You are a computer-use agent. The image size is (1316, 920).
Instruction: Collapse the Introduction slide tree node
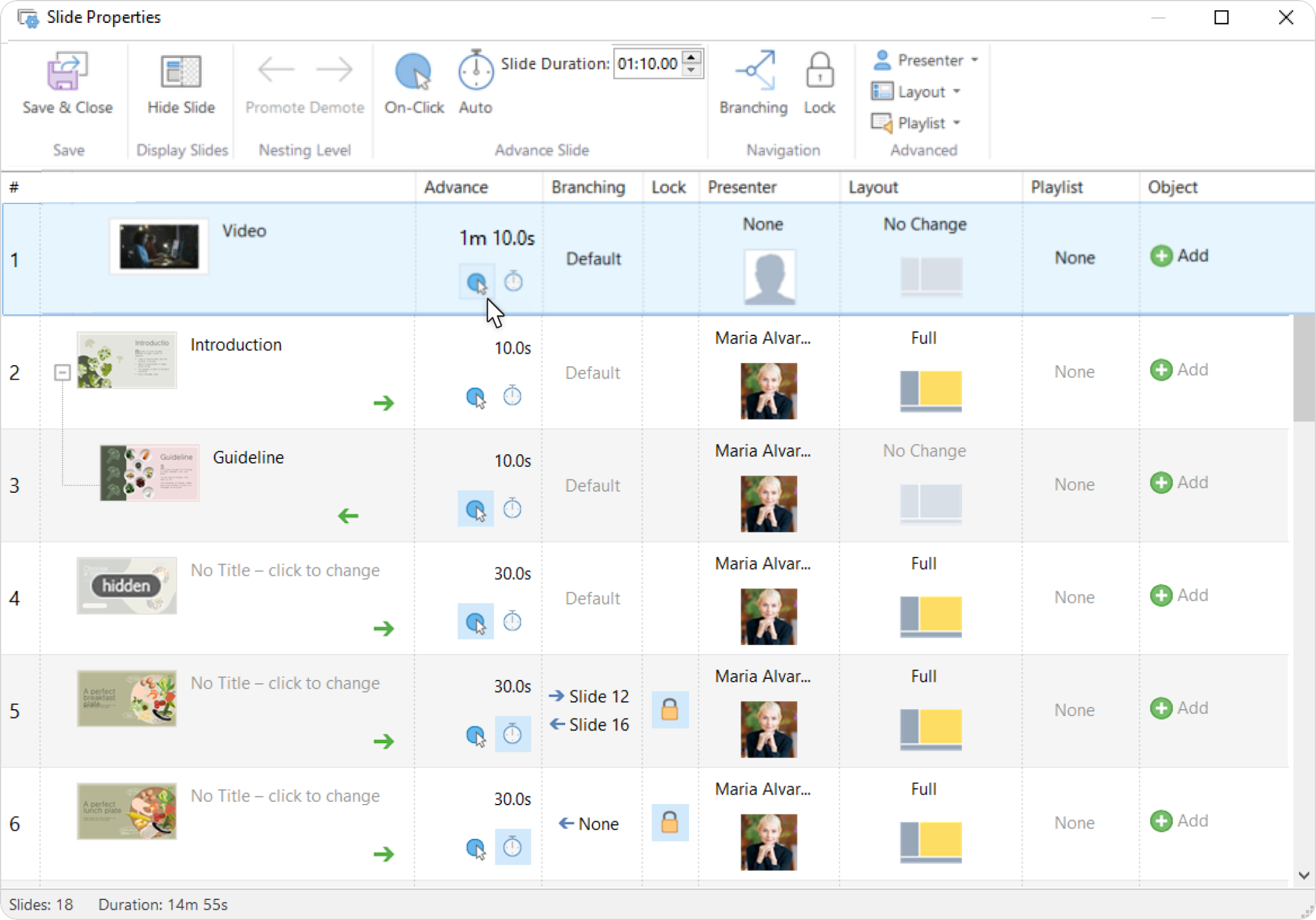click(62, 373)
